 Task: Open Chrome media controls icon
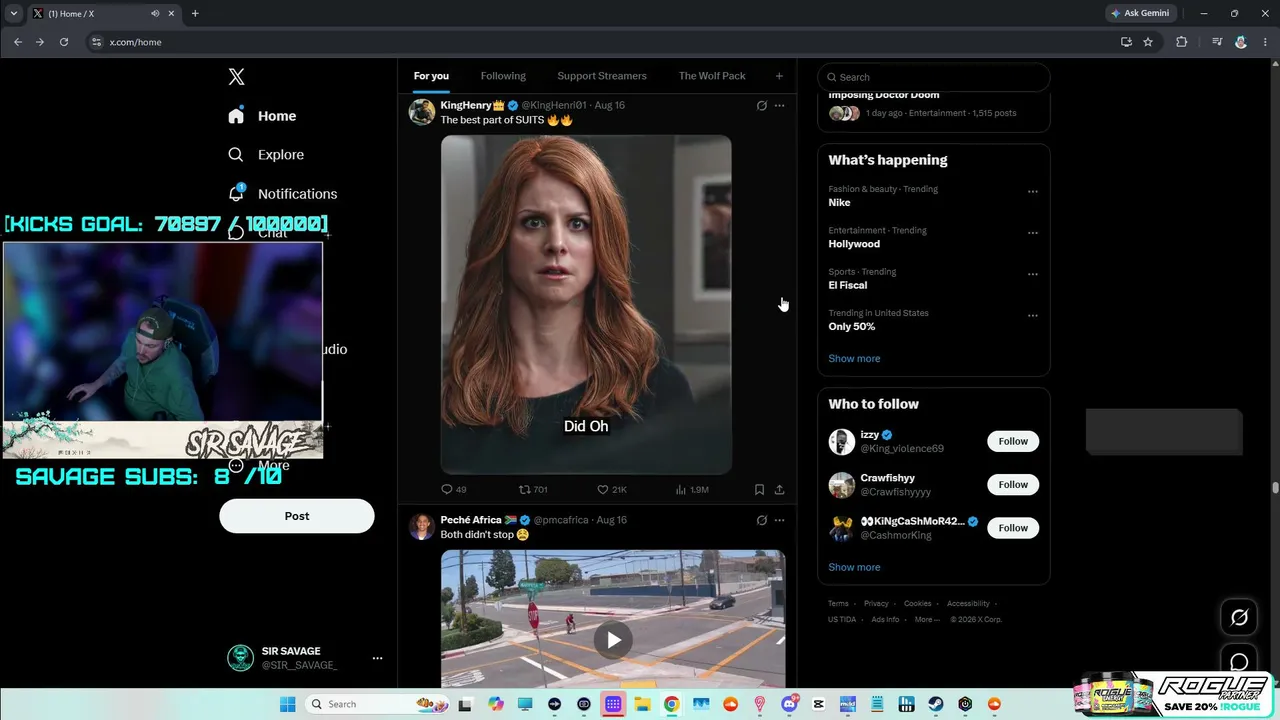click(1217, 42)
